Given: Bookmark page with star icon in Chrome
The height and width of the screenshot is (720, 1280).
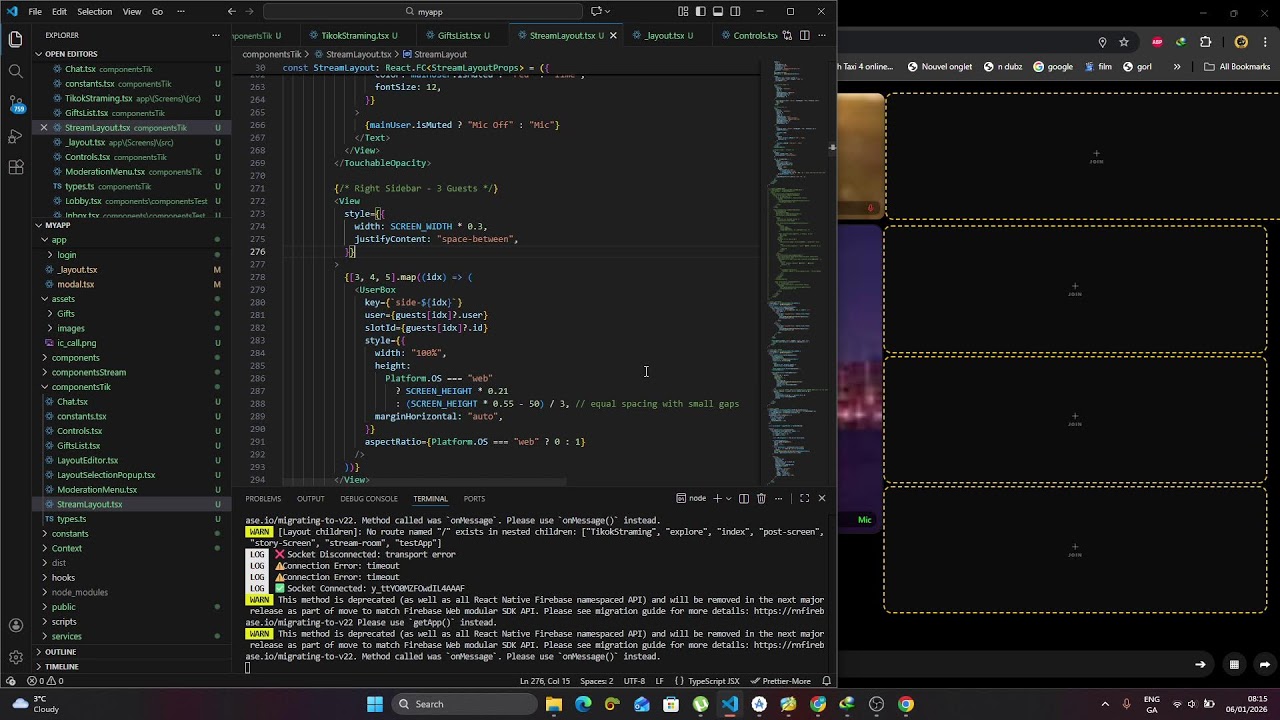Looking at the screenshot, I should click(1124, 42).
